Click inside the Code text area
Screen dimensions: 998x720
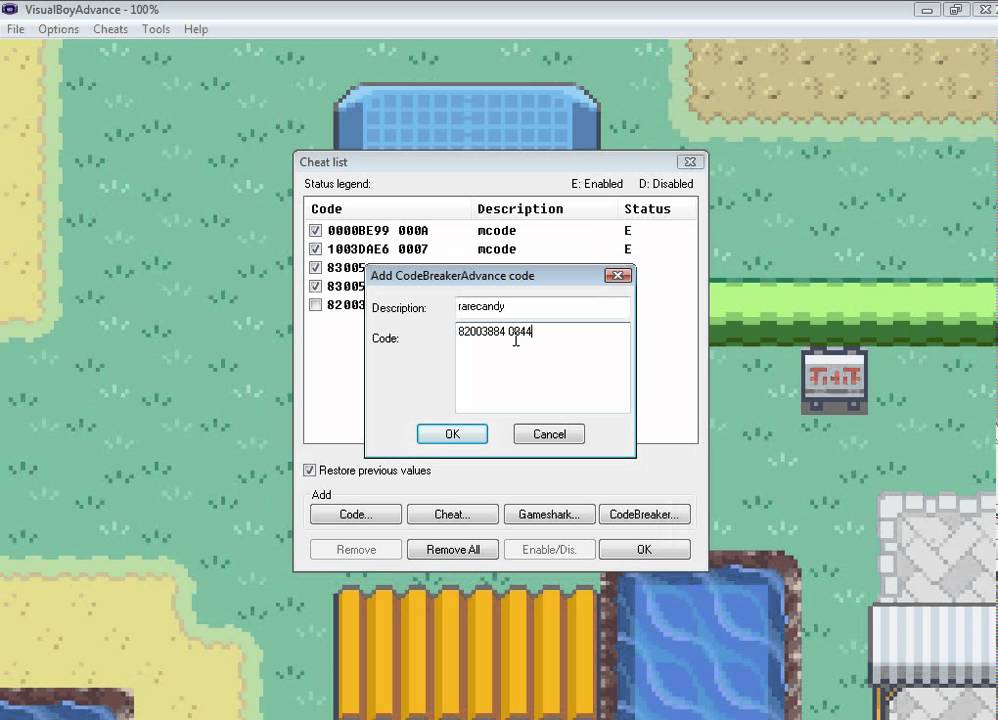542,368
